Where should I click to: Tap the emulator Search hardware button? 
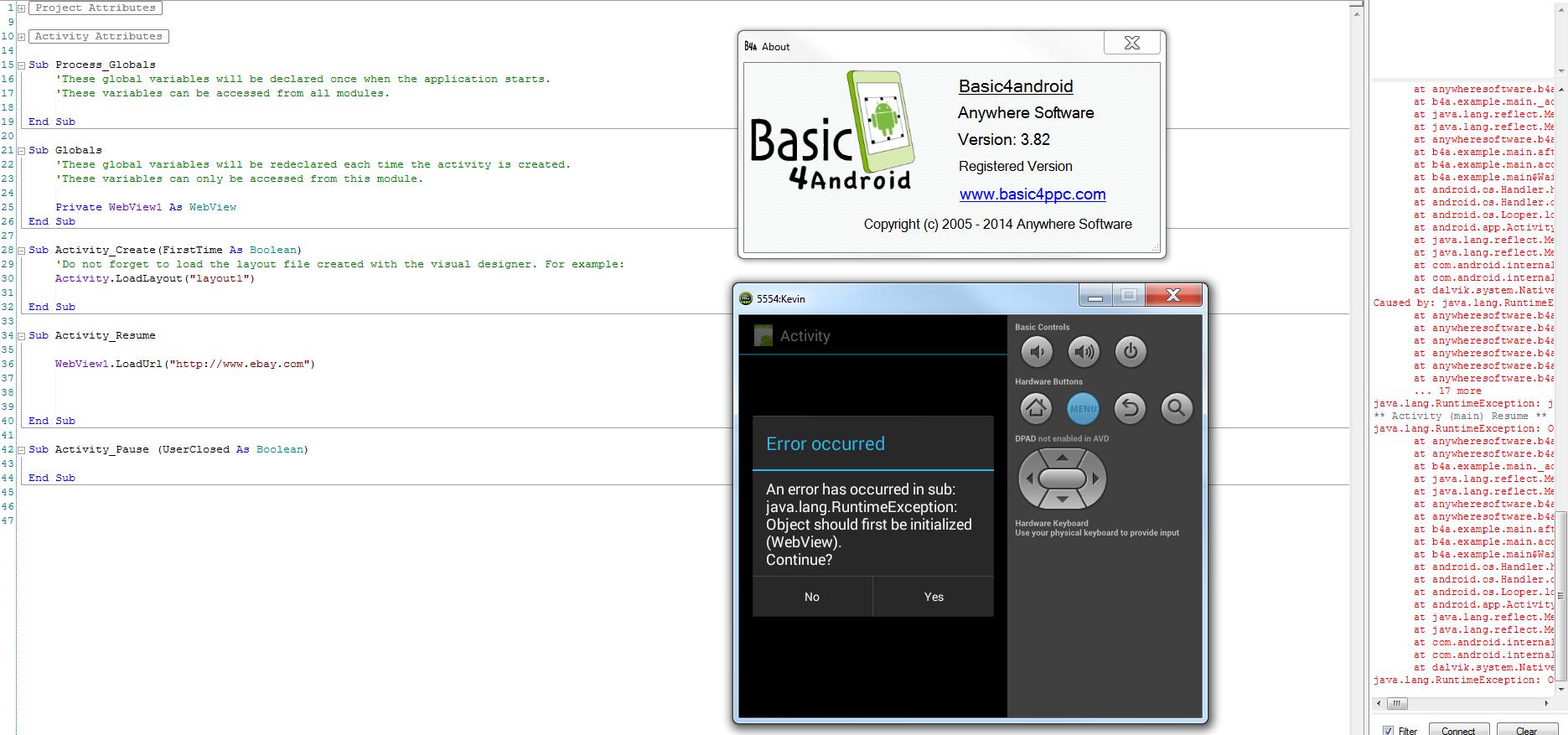point(1177,408)
